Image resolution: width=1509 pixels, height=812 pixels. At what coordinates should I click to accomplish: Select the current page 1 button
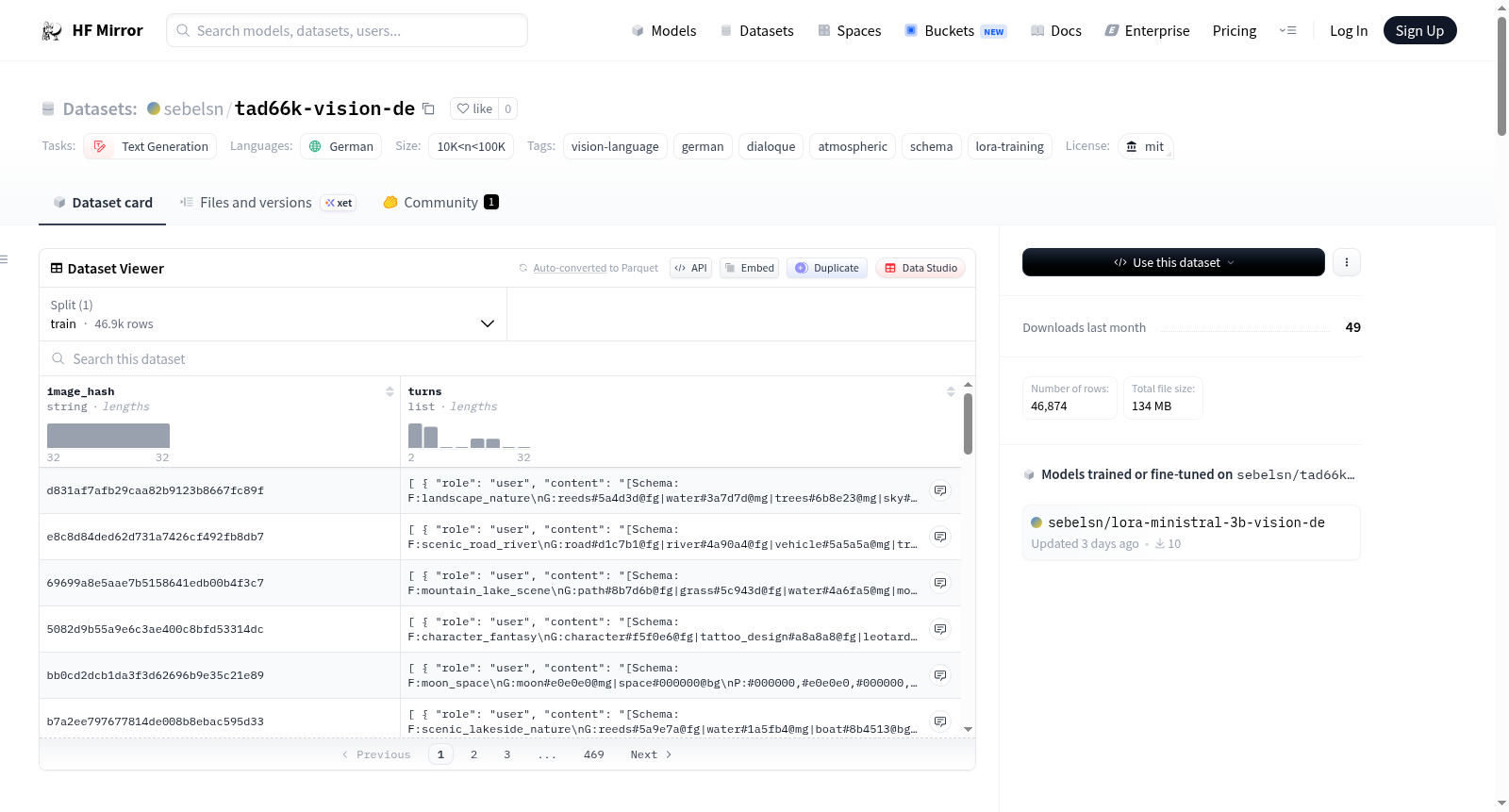(x=440, y=754)
